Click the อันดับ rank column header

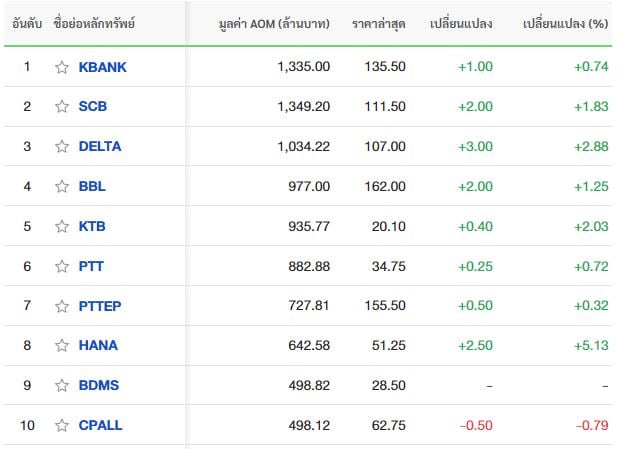click(27, 24)
